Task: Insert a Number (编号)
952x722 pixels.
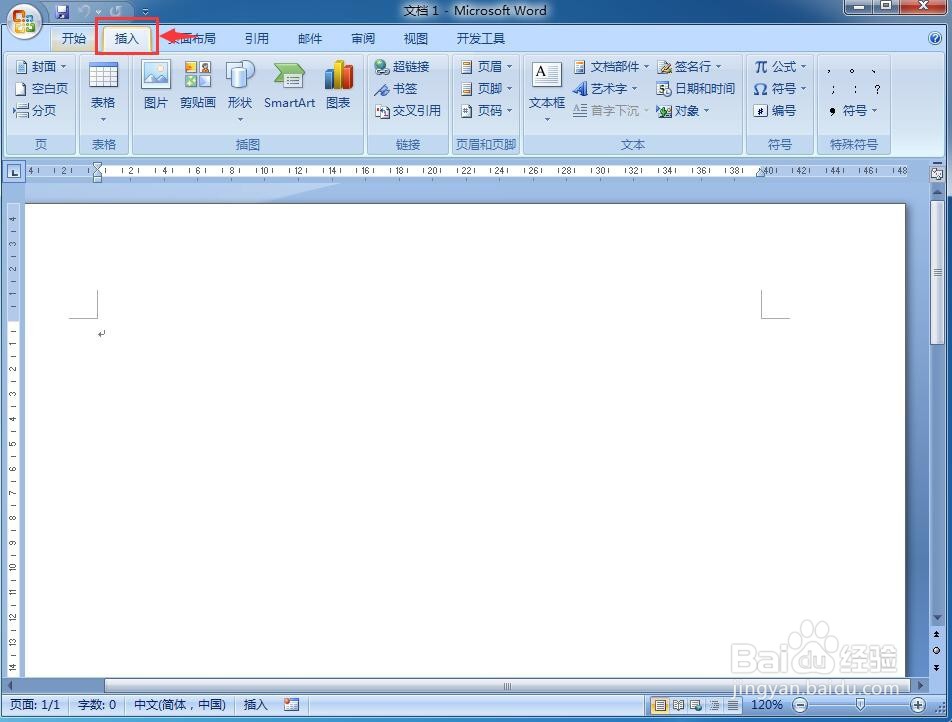Action: 774,111
